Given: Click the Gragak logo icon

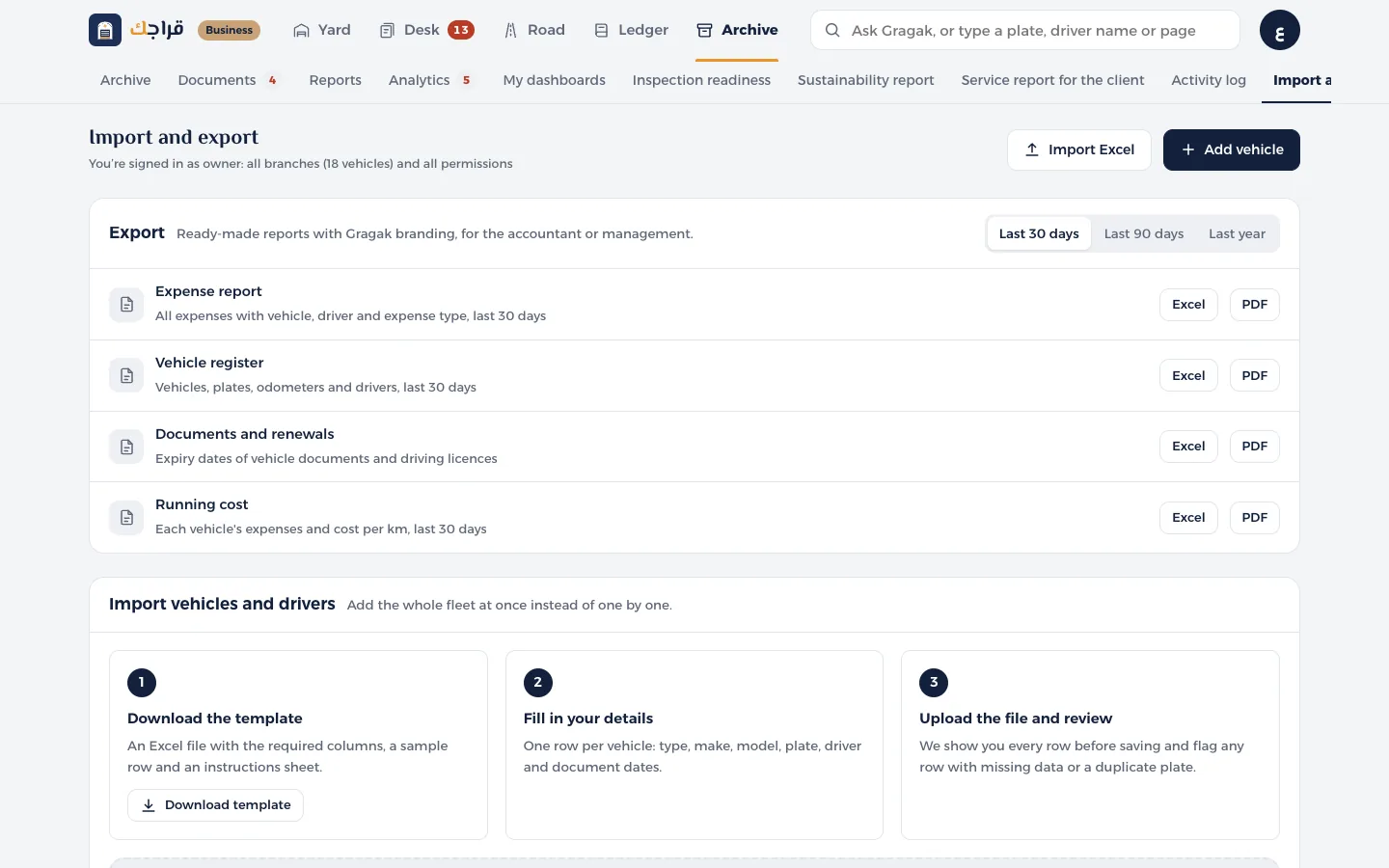Looking at the screenshot, I should click(105, 30).
